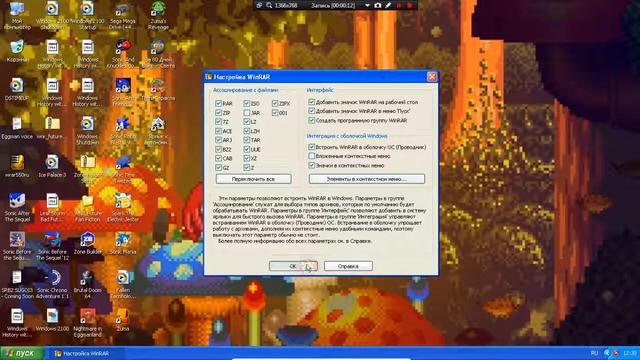Toggle the TAR association checkbox

(247, 140)
